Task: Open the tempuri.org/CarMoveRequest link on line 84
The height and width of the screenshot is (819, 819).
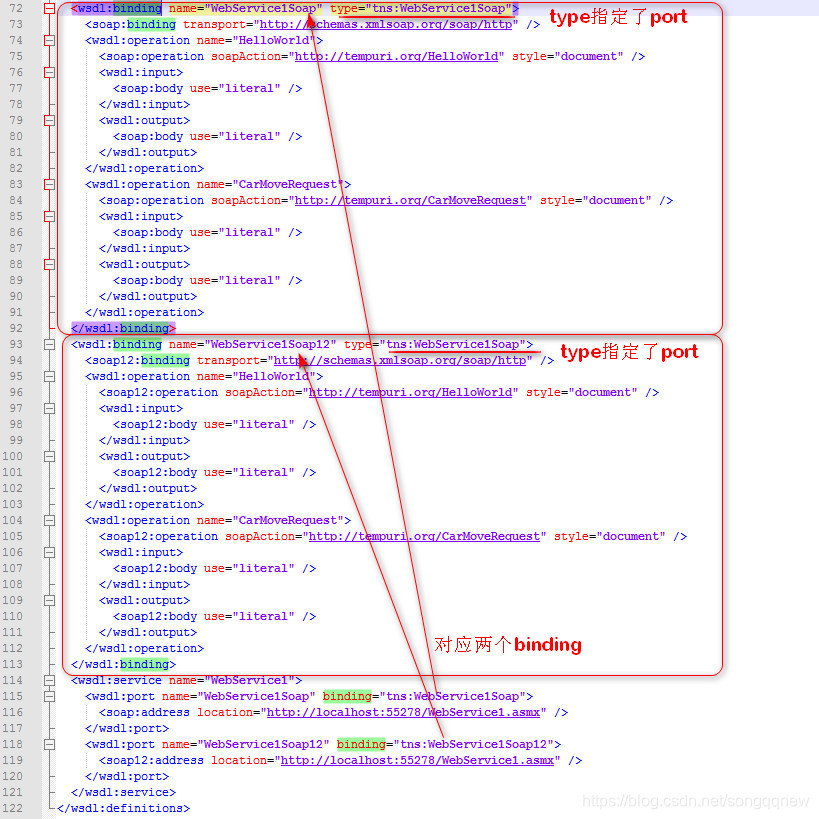Action: pyautogui.click(x=411, y=201)
